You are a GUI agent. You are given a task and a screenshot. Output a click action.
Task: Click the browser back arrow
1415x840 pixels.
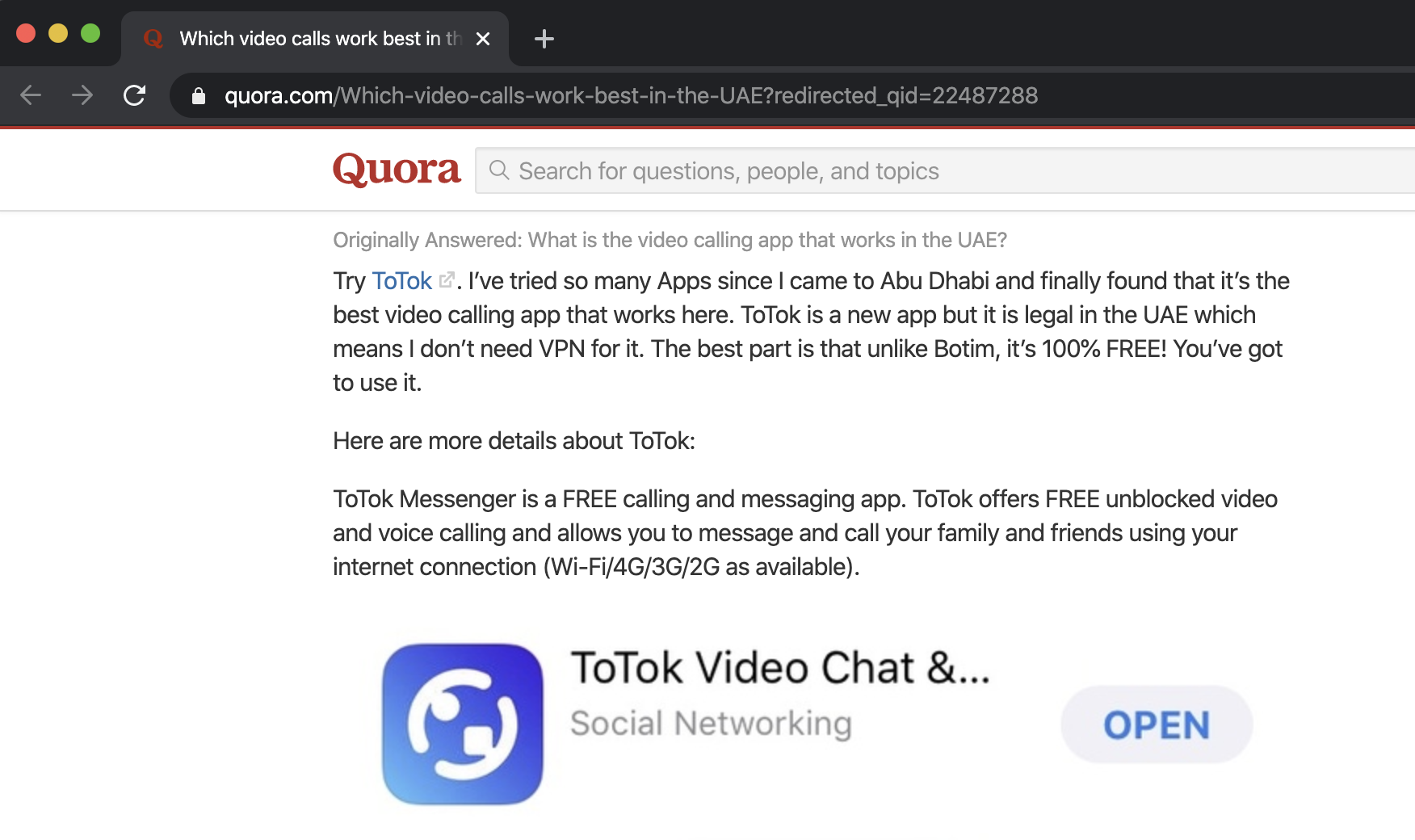tap(31, 95)
